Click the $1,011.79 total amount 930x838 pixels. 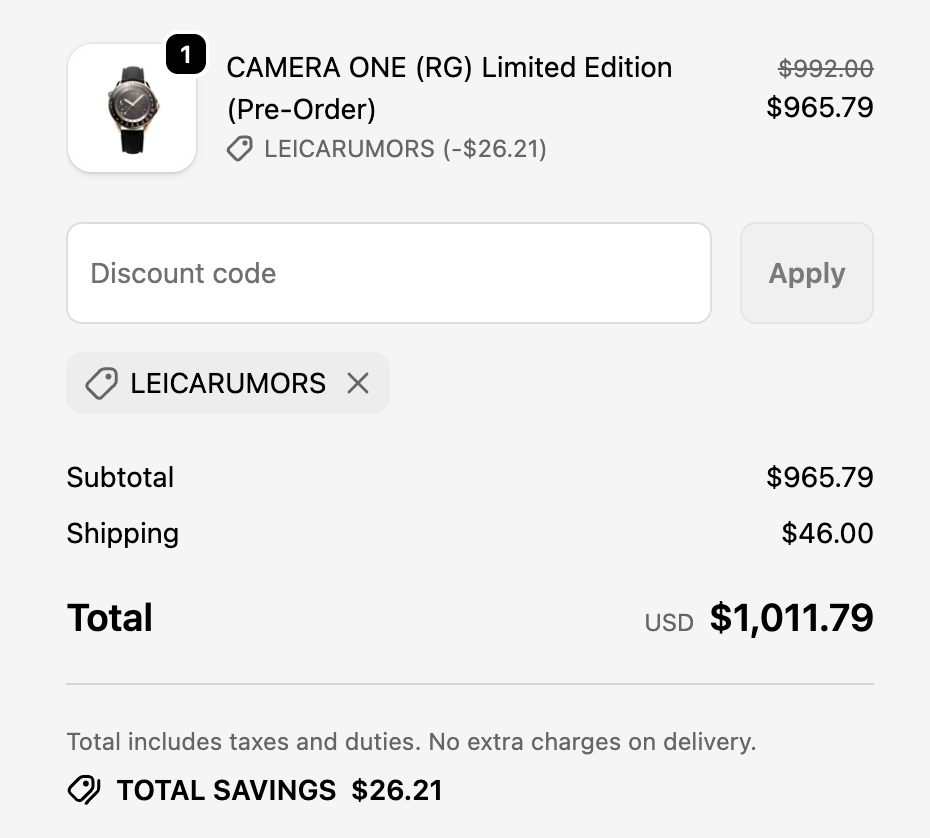(x=791, y=618)
